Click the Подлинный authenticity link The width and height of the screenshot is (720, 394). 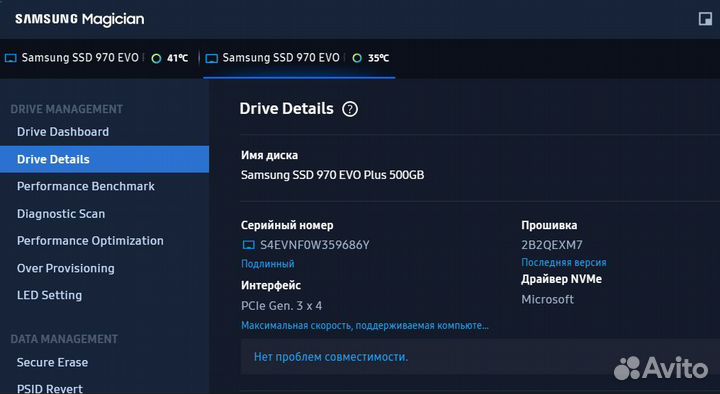click(268, 264)
